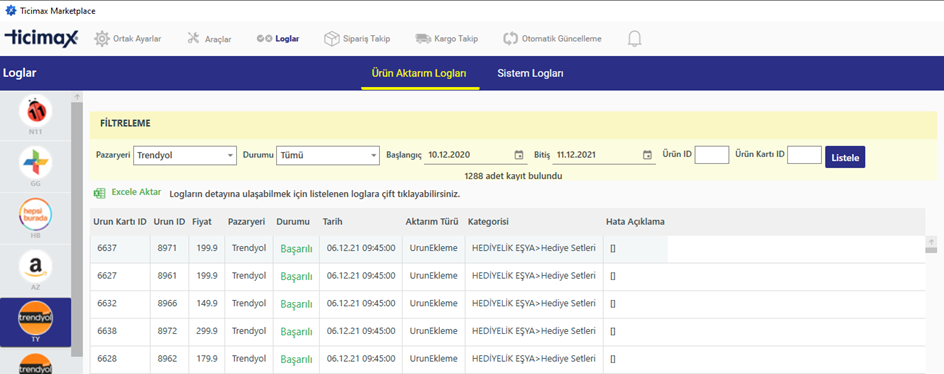The image size is (944, 374).
Task: Open the Kargo Takip truck icon
Action: (423, 39)
